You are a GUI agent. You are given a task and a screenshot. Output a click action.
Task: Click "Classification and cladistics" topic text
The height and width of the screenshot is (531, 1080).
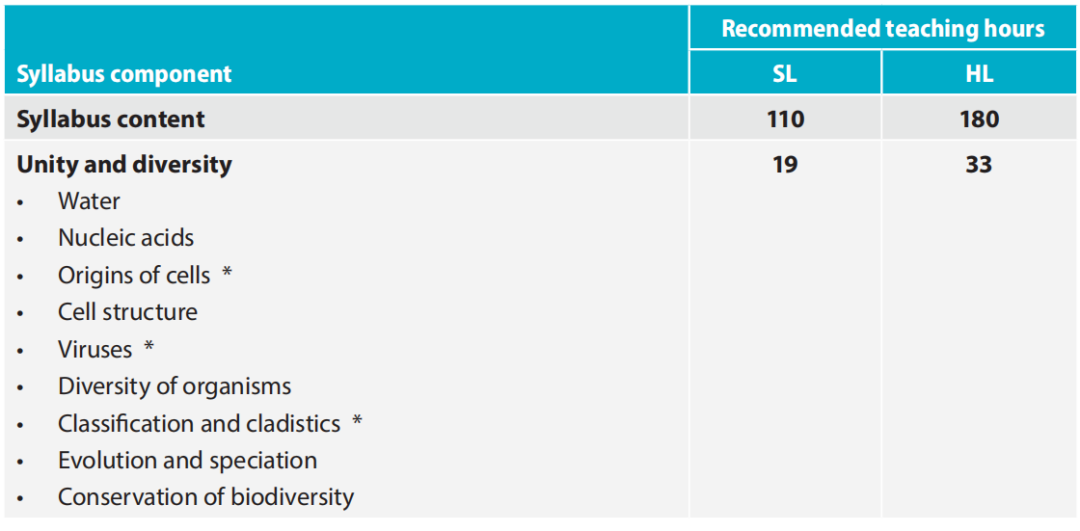click(199, 423)
